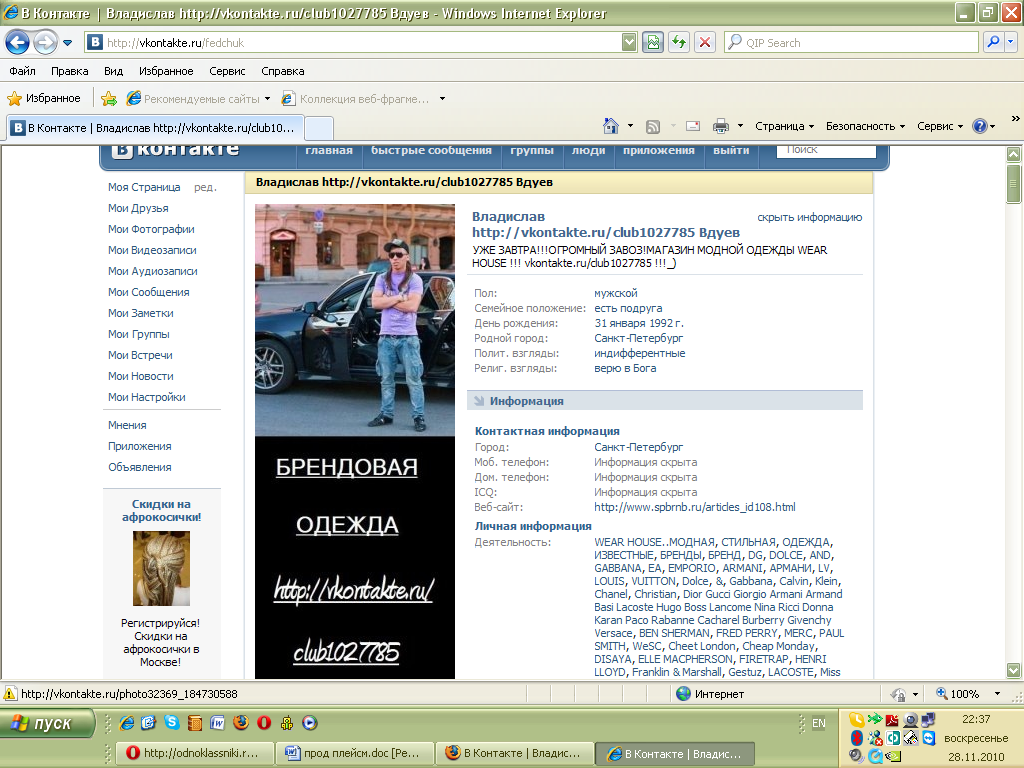Launch Firefox from Quick Launch
The width and height of the screenshot is (1024, 768).
(x=241, y=722)
